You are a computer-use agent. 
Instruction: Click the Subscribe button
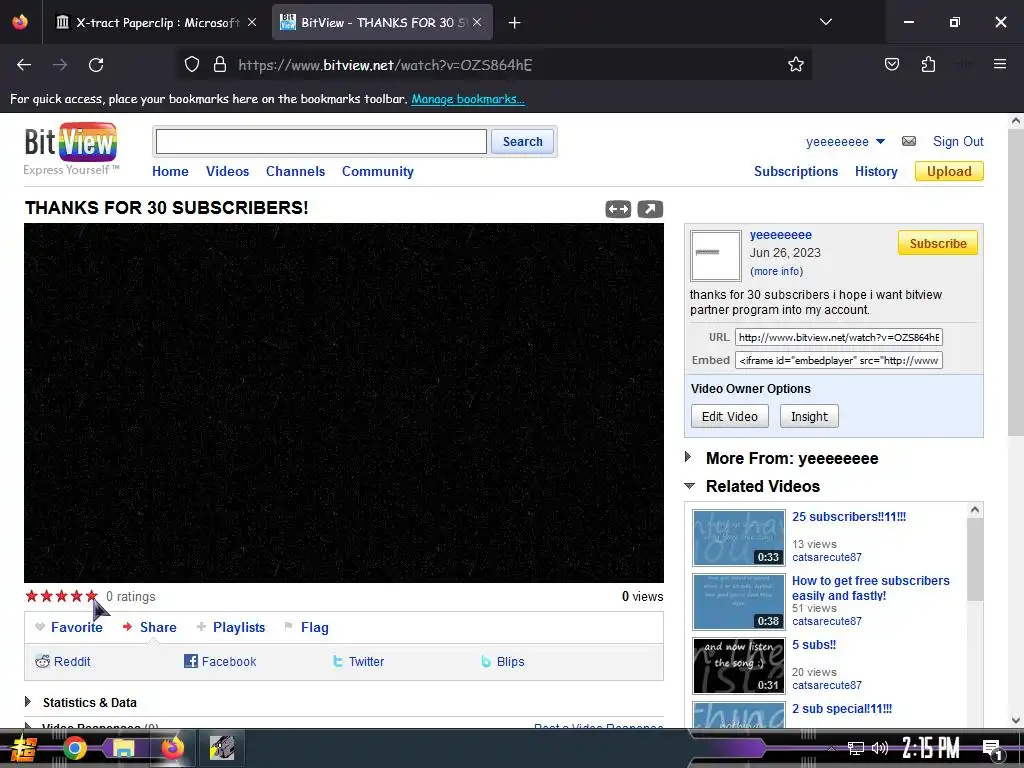click(x=938, y=243)
